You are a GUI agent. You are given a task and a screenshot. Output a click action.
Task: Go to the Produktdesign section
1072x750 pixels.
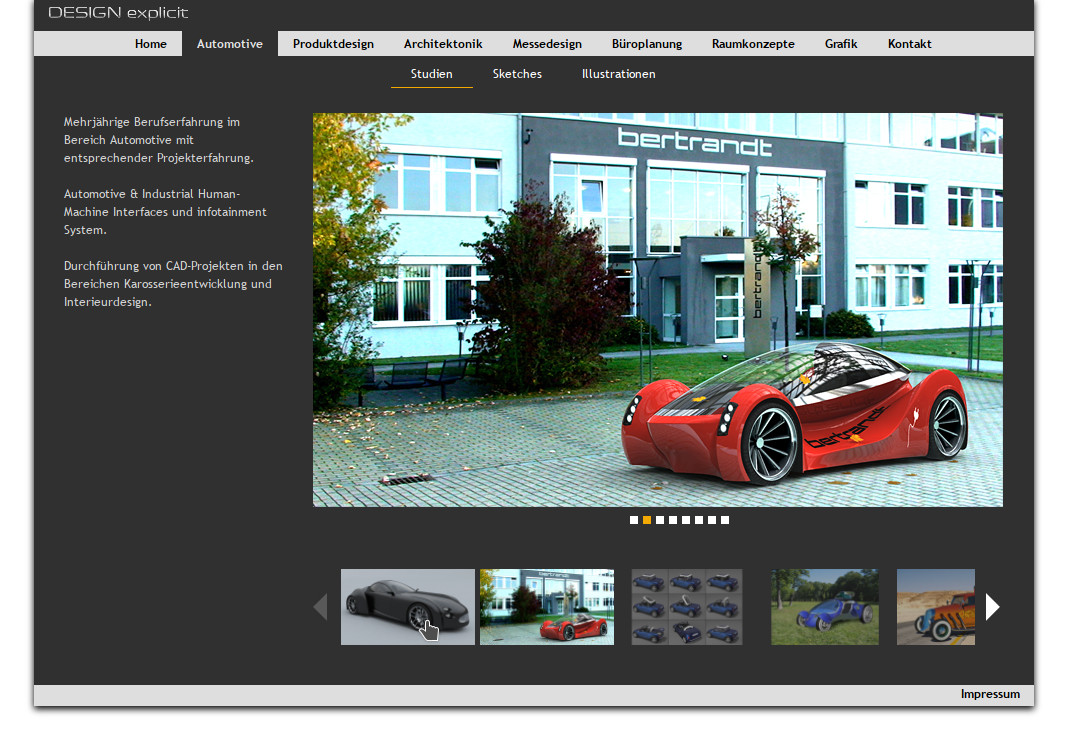[x=334, y=44]
